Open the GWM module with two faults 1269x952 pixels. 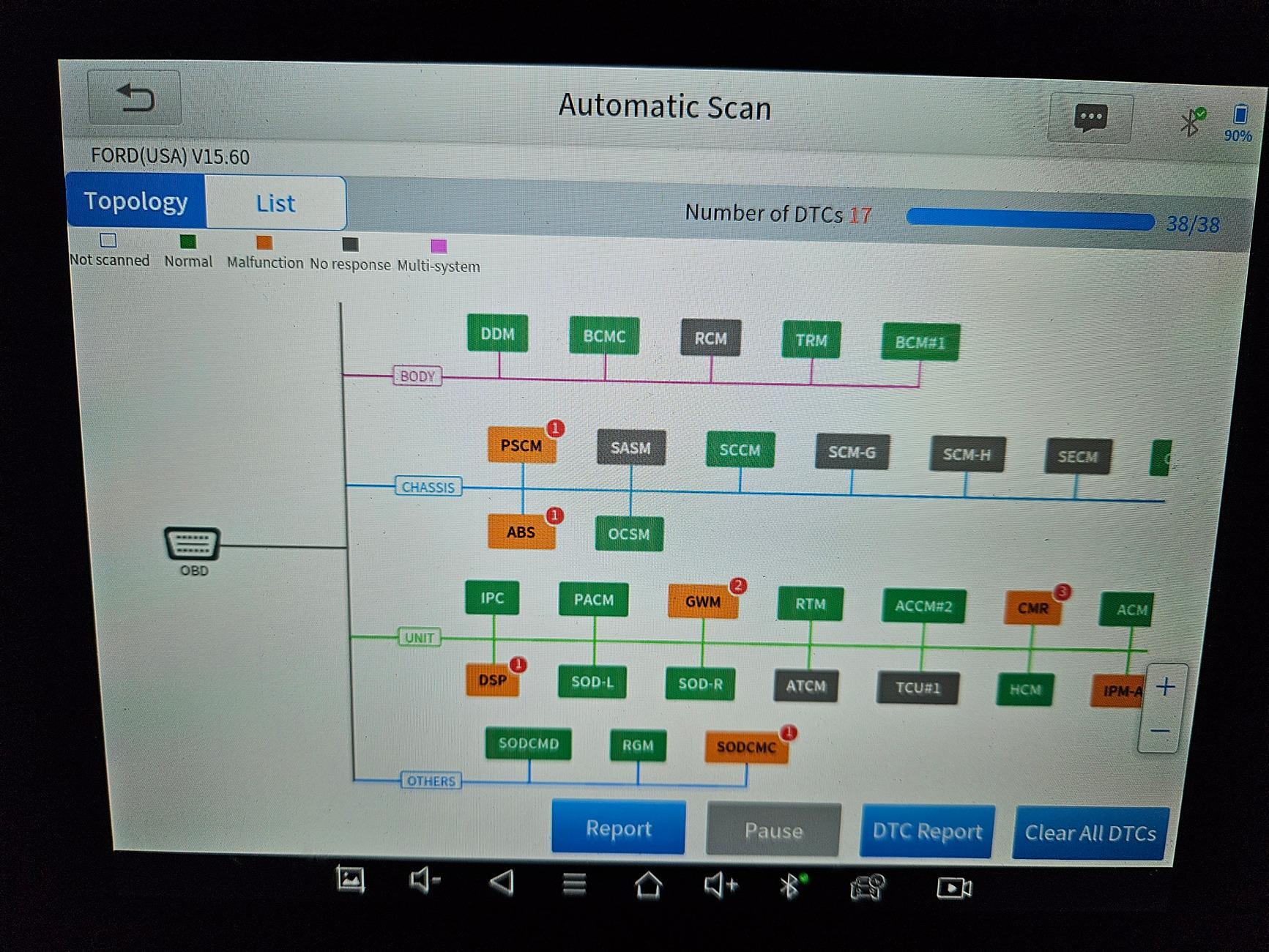coord(702,602)
